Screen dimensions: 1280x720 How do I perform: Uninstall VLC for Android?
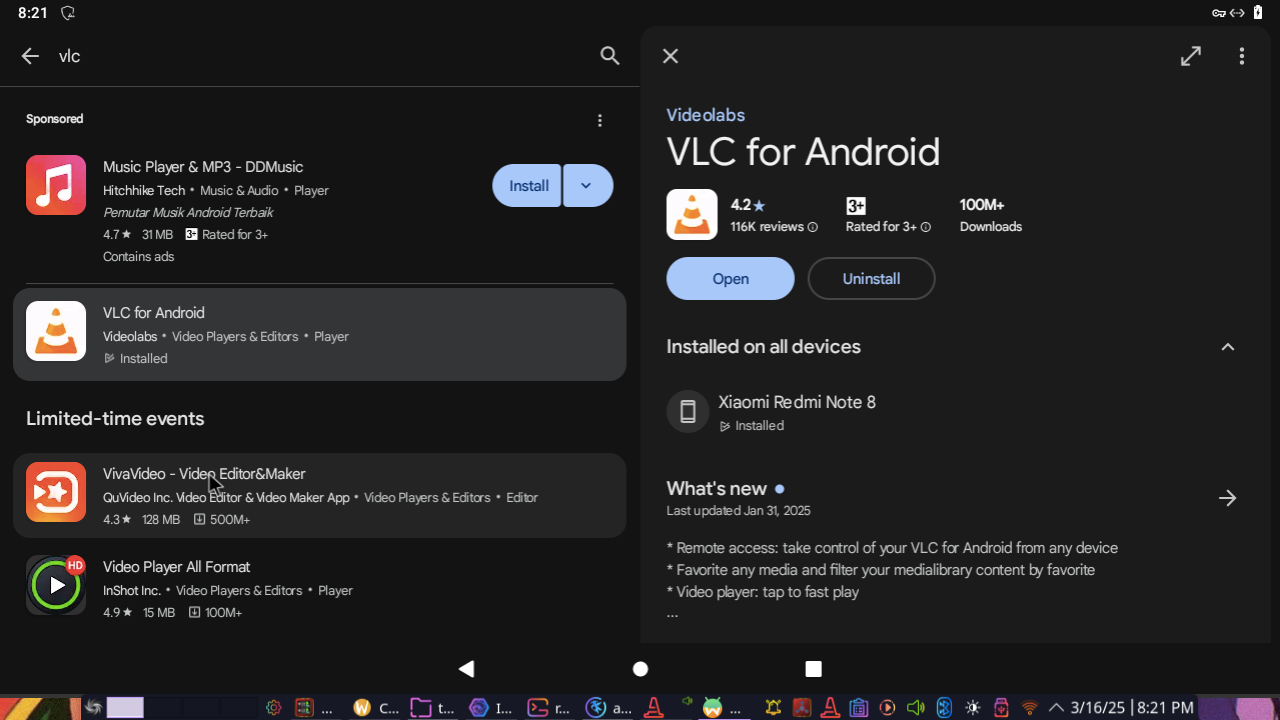872,279
